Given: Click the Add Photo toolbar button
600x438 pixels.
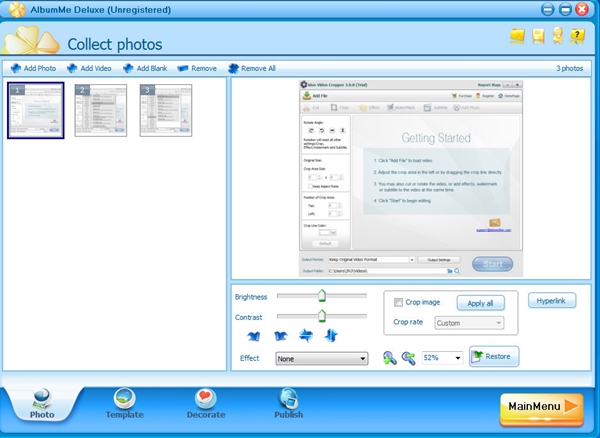Looking at the screenshot, I should 33,68.
